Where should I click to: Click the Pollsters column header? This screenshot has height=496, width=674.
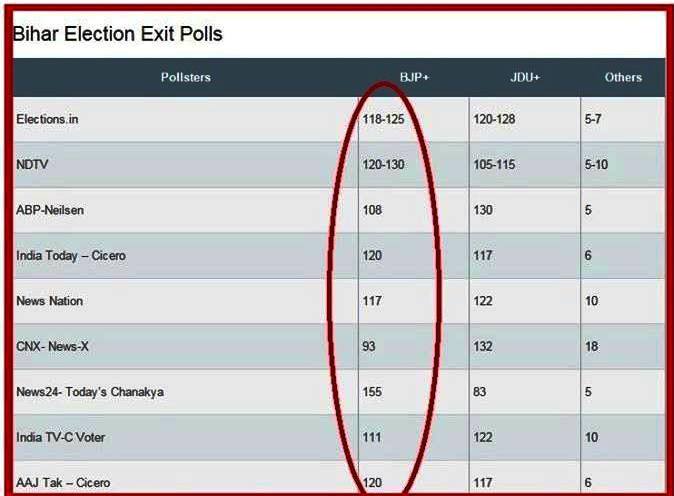tap(185, 77)
